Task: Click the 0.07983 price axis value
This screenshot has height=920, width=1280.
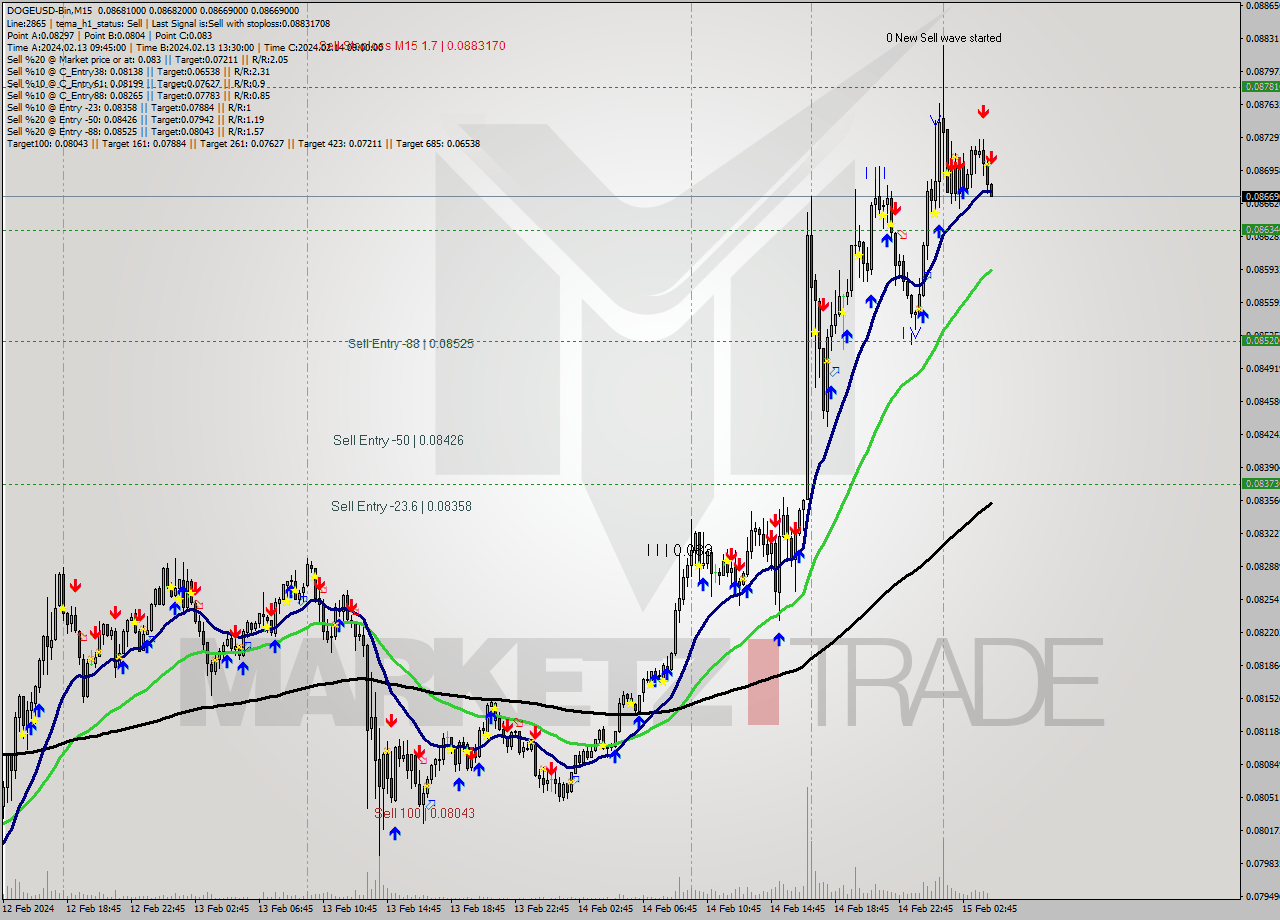Action: (x=1262, y=863)
